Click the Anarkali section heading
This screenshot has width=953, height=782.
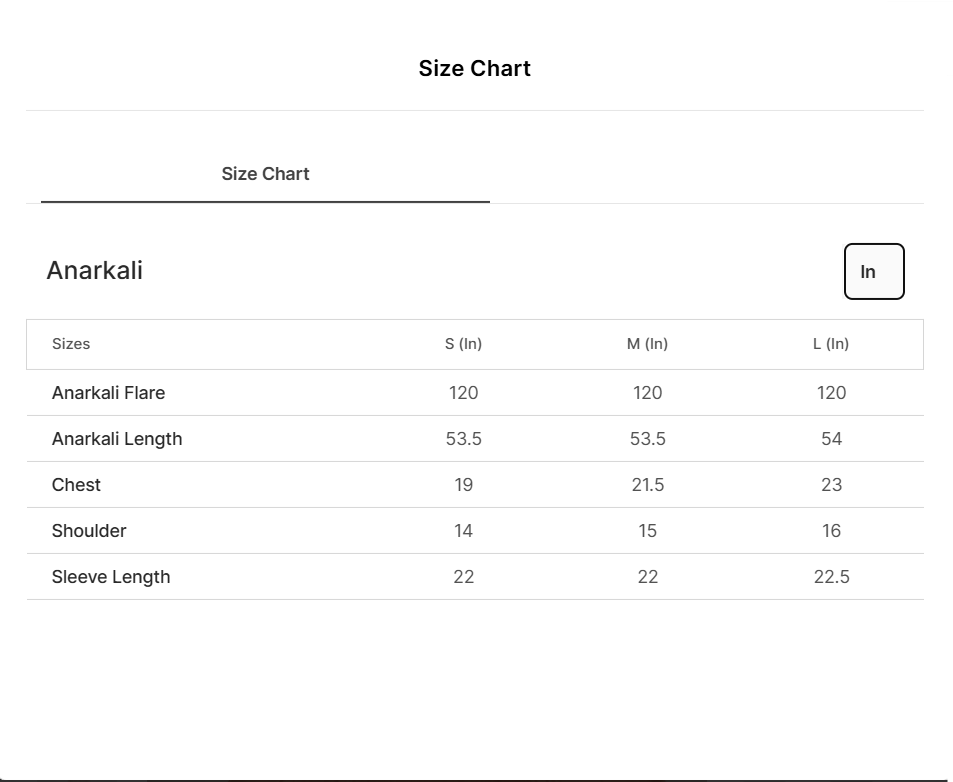[95, 271]
